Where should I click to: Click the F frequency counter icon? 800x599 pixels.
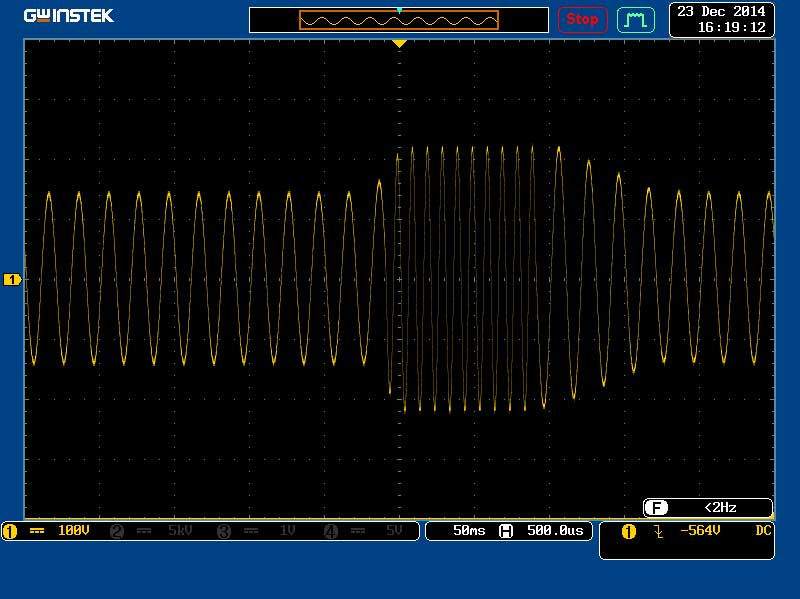[x=657, y=508]
